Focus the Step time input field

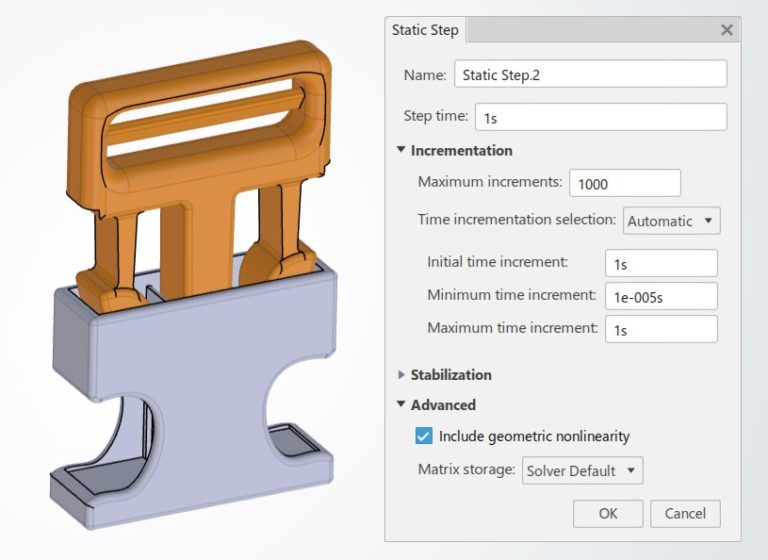(600, 117)
